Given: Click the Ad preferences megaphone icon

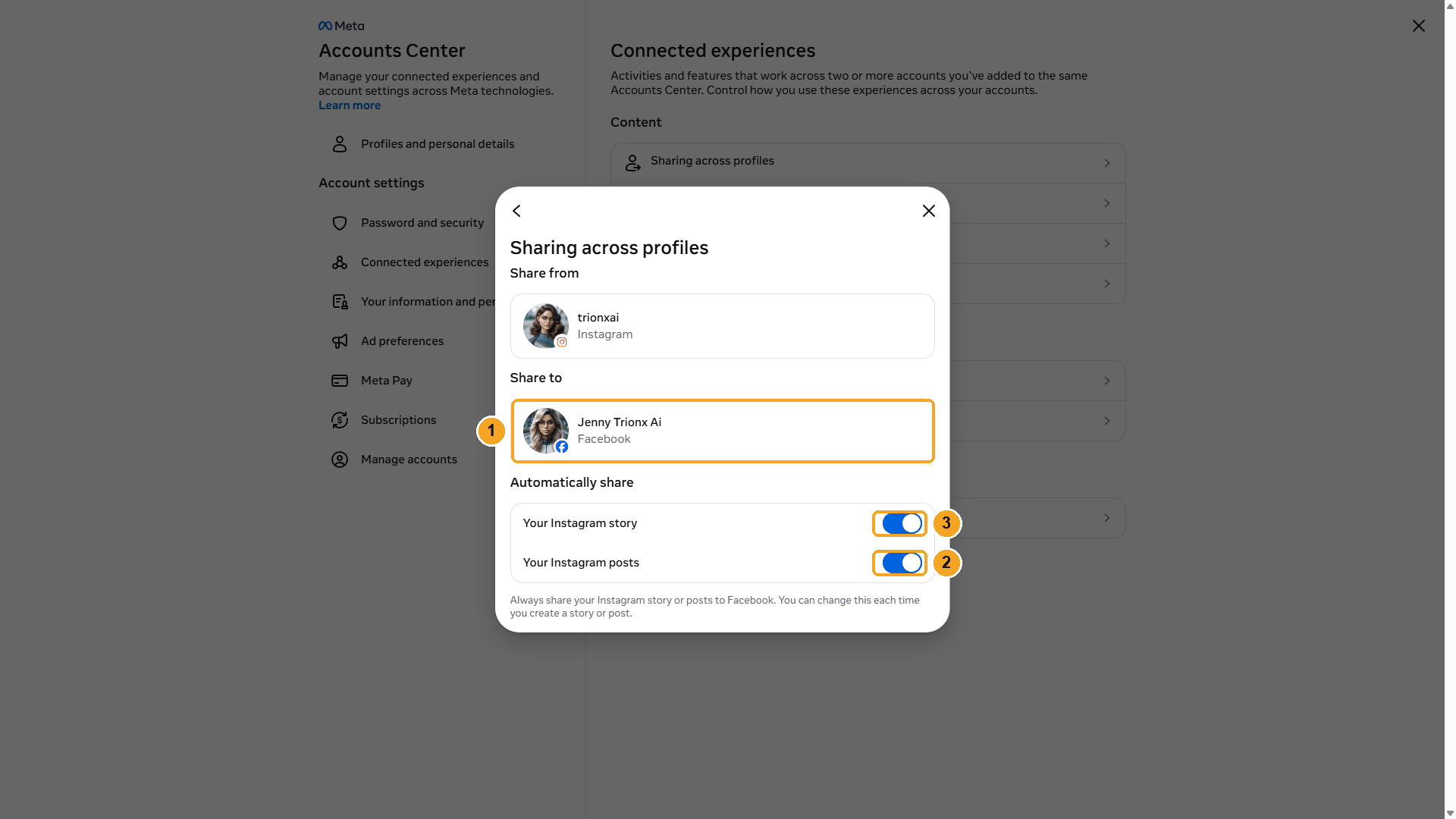Looking at the screenshot, I should click(340, 341).
